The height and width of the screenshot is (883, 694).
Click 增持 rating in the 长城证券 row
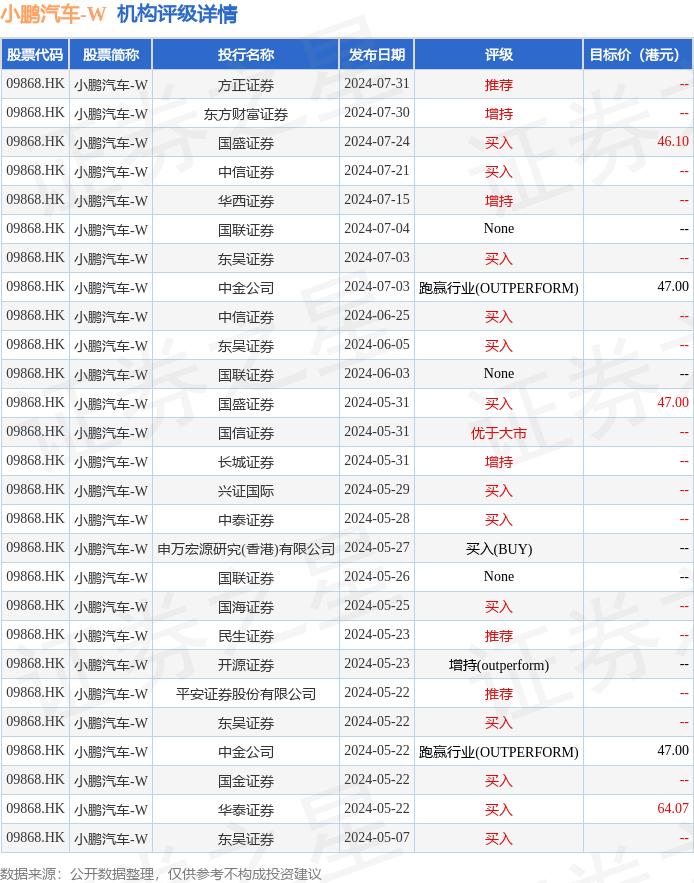coord(499,462)
